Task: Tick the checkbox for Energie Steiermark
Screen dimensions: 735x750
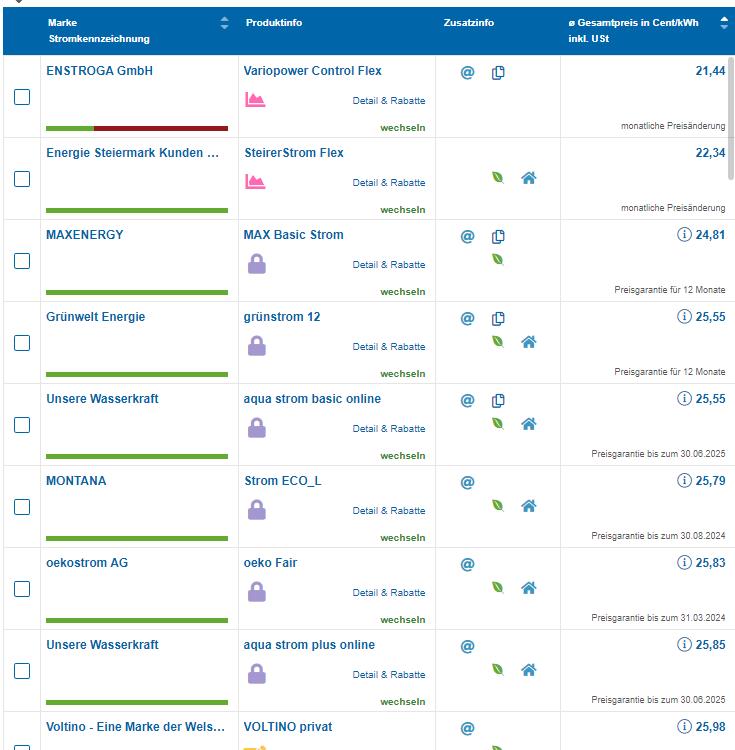Action: click(x=22, y=179)
